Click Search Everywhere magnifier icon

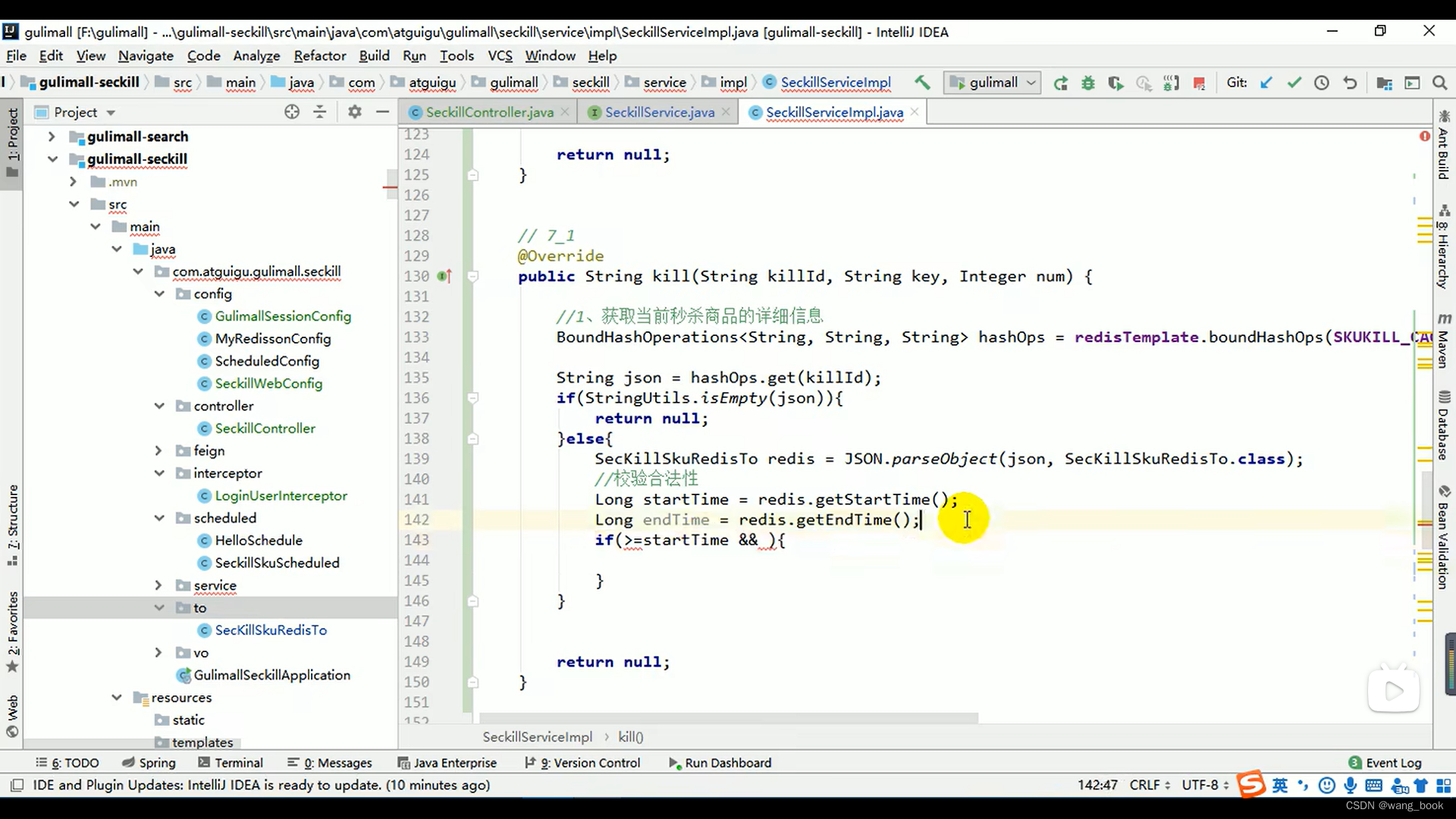pyautogui.click(x=1439, y=83)
